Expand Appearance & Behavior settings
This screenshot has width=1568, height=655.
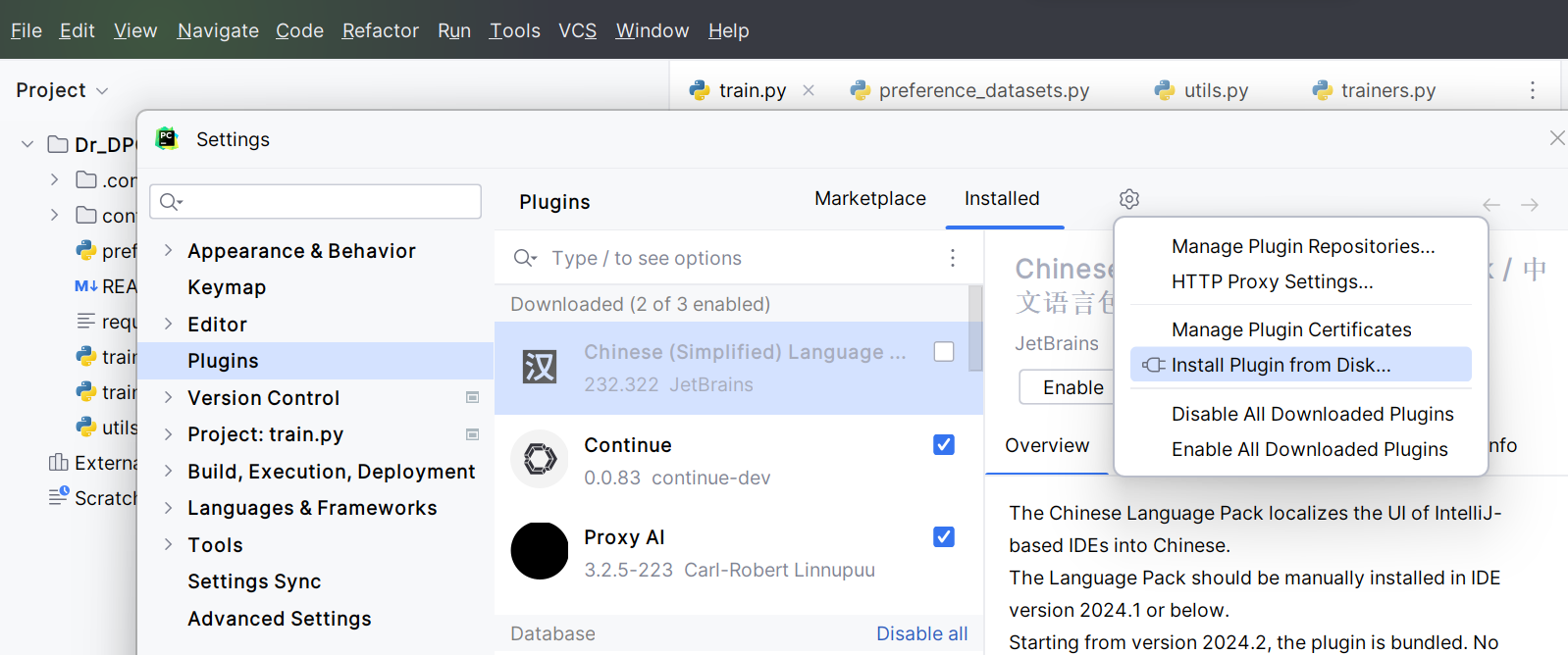(168, 250)
